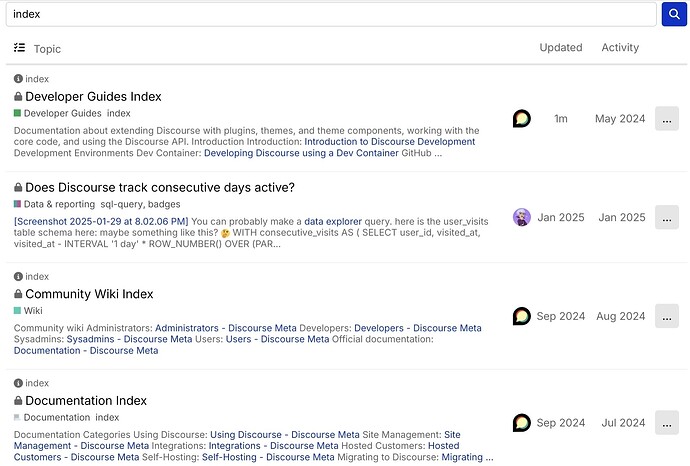Click the lock icon beside Community Wiki Index
This screenshot has height=466, width=690.
pyautogui.click(x=18, y=294)
